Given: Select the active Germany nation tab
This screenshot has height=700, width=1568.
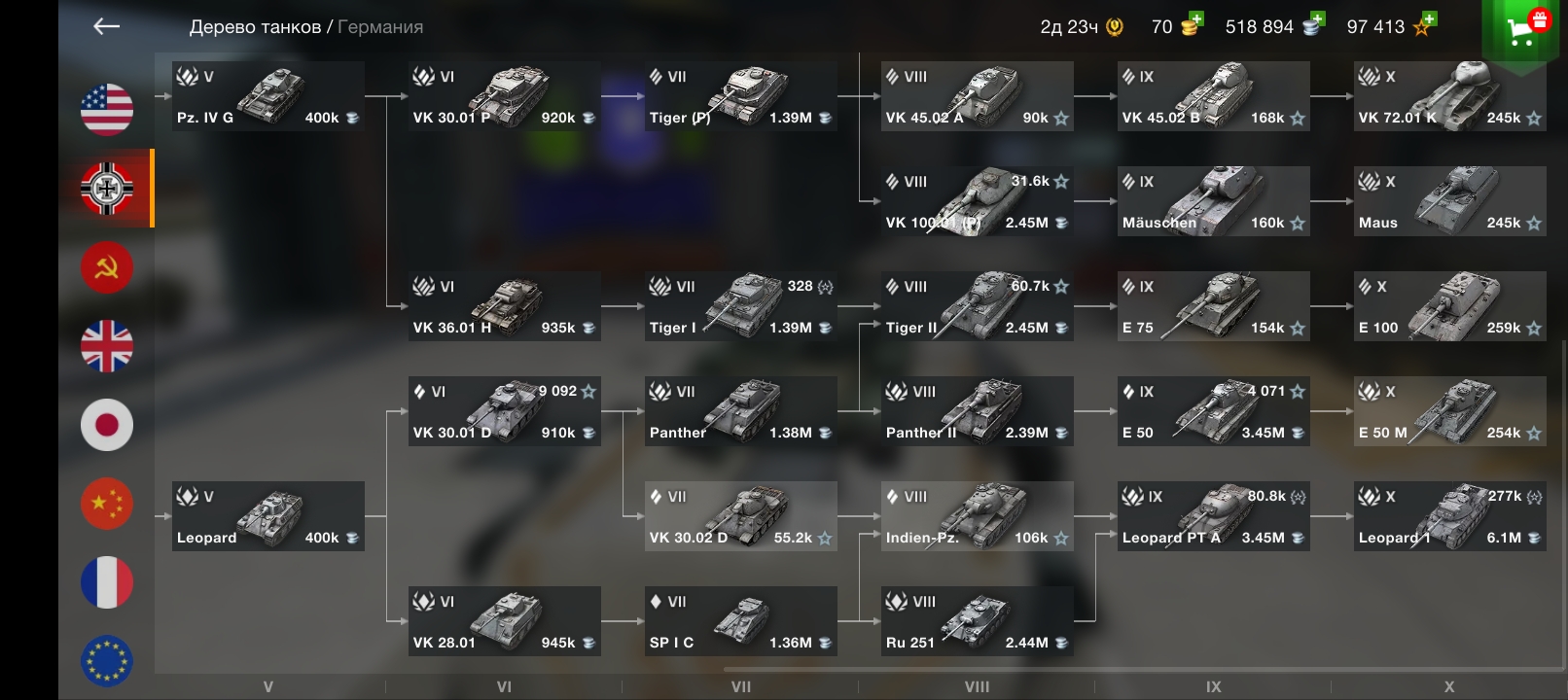Looking at the screenshot, I should pyautogui.click(x=107, y=188).
